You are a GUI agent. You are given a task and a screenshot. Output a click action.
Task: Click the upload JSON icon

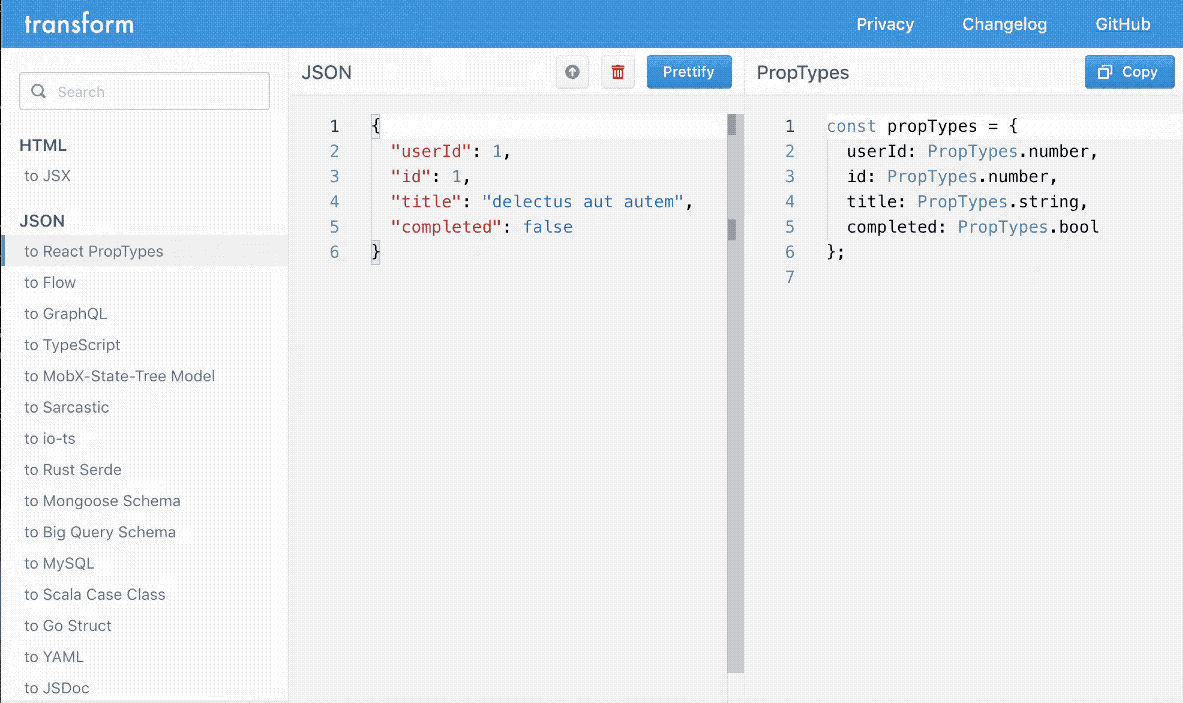(x=572, y=71)
